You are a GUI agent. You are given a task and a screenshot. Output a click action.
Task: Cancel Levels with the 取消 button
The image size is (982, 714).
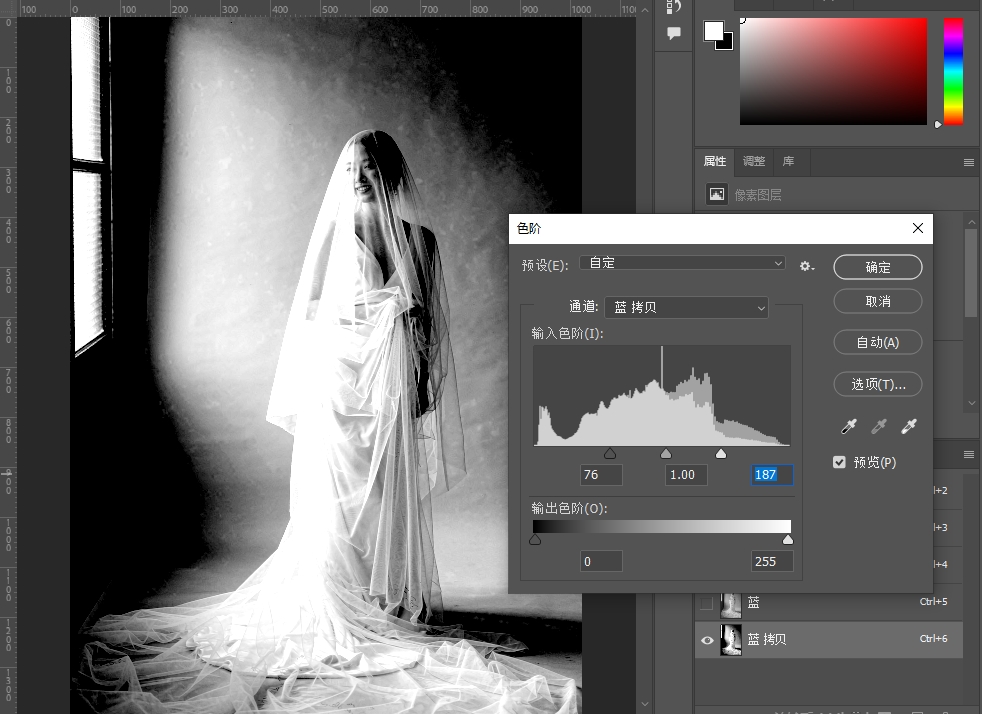877,301
